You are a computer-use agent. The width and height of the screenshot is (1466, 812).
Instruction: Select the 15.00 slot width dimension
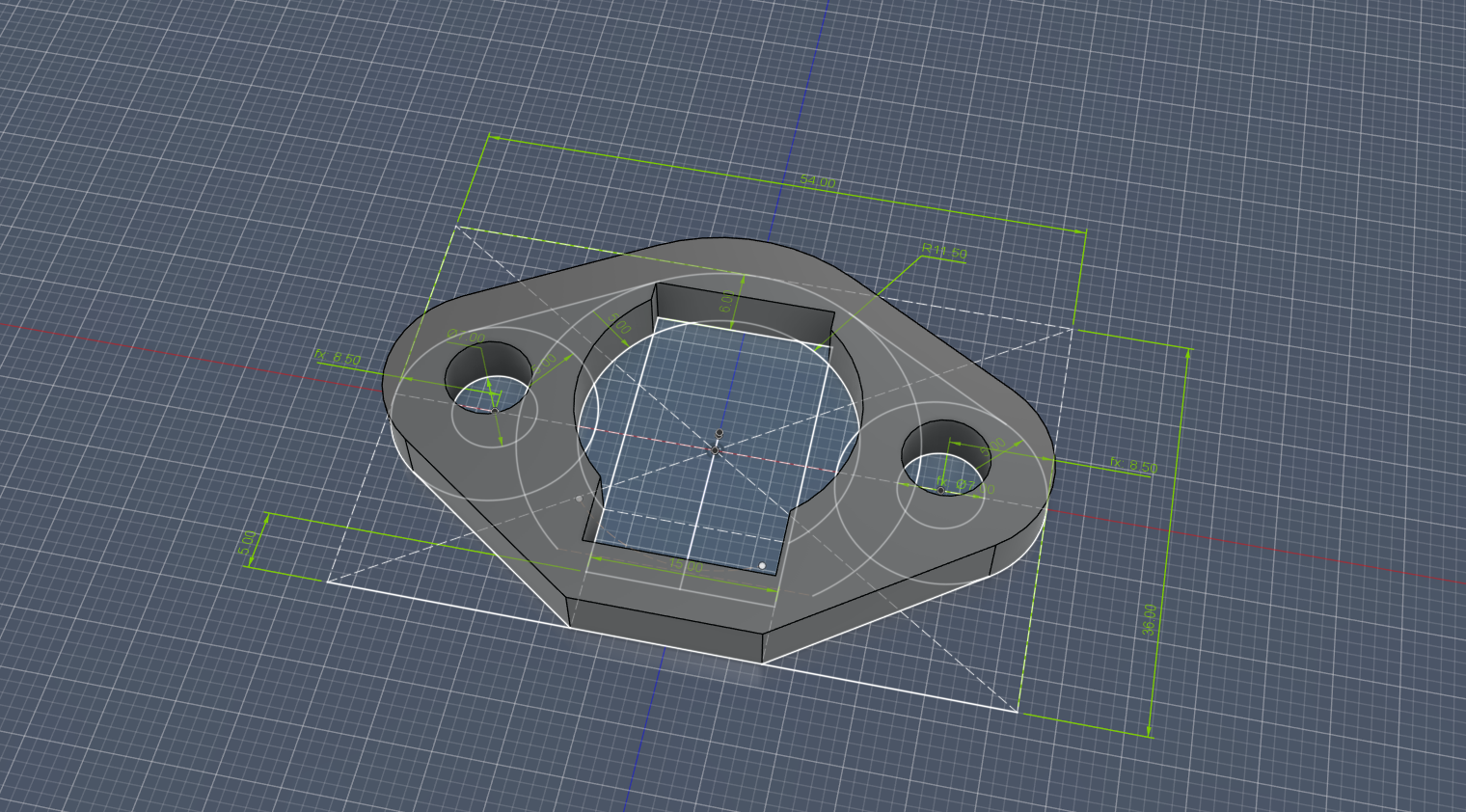pos(686,566)
